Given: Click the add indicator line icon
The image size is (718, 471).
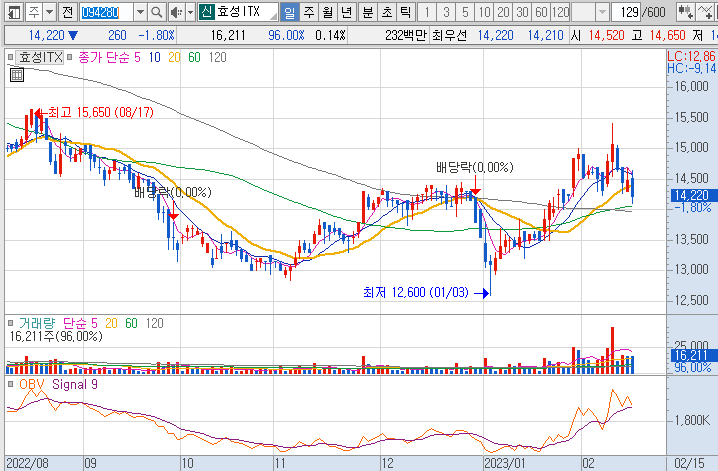Looking at the screenshot, I should [707, 12].
